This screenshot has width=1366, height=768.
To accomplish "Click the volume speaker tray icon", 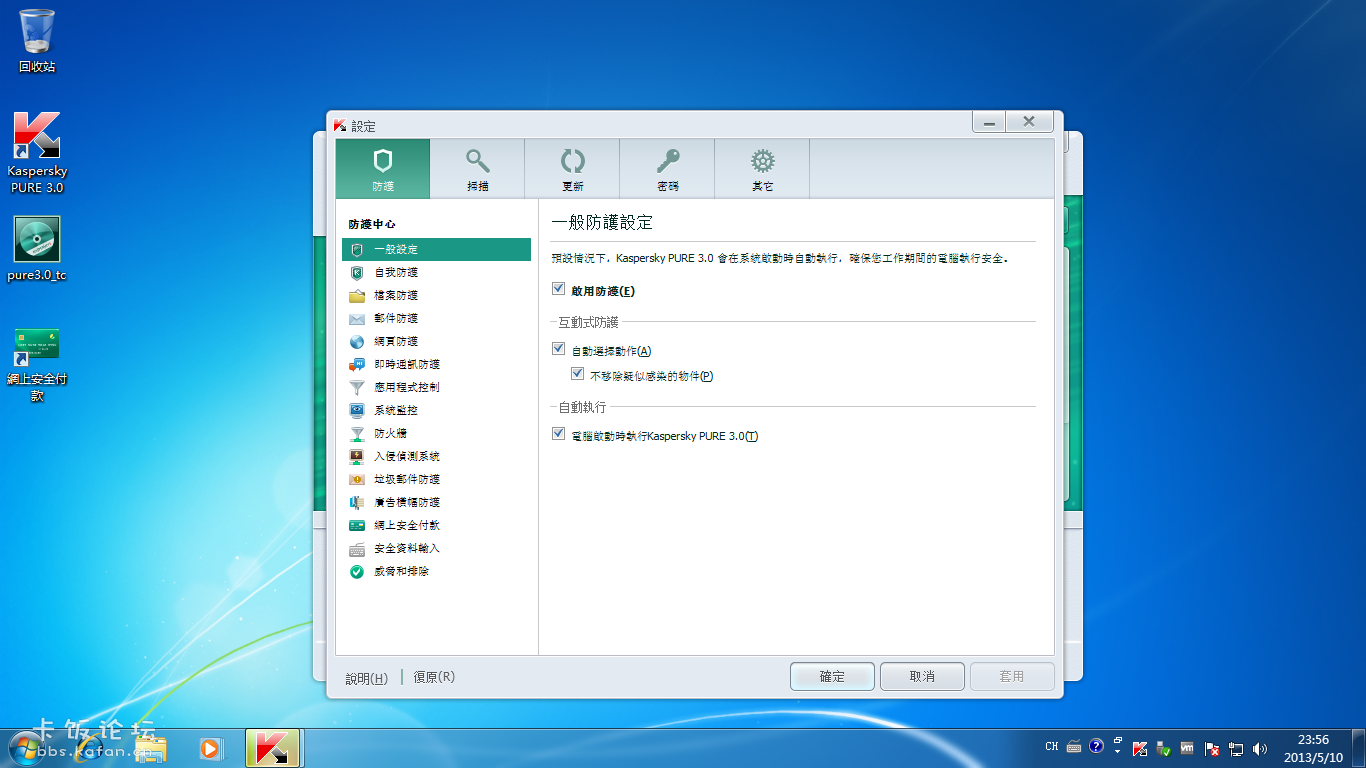I will point(1259,748).
